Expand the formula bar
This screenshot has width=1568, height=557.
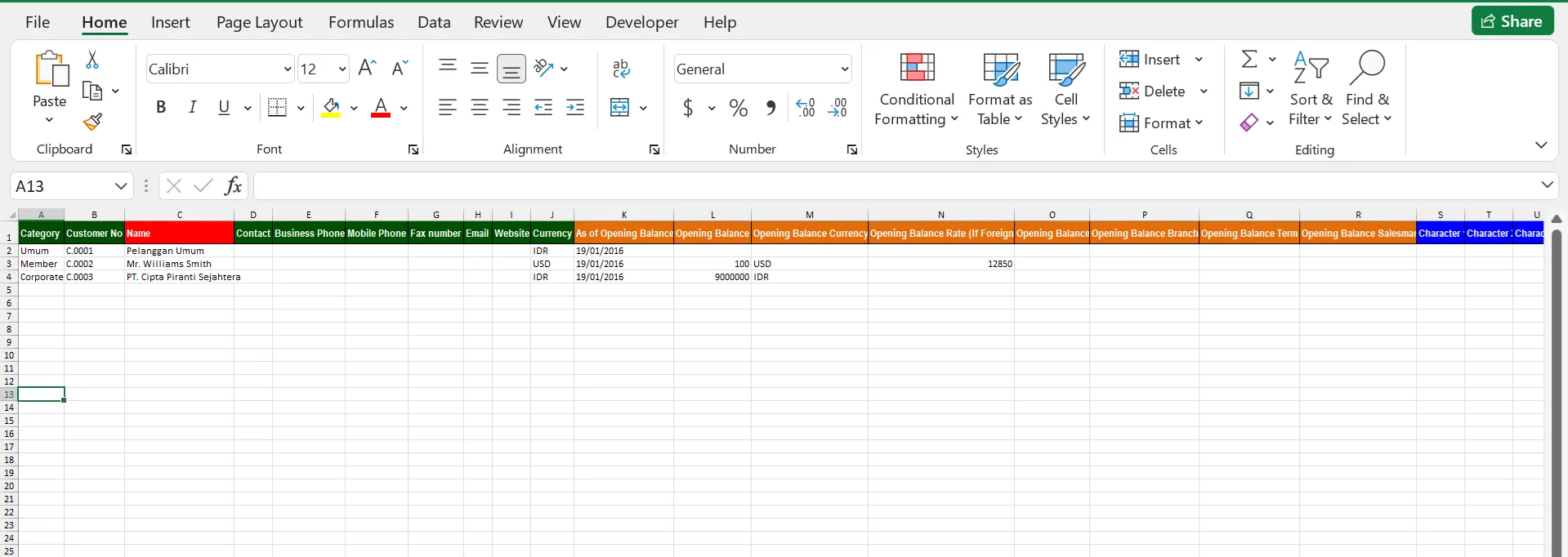point(1547,185)
